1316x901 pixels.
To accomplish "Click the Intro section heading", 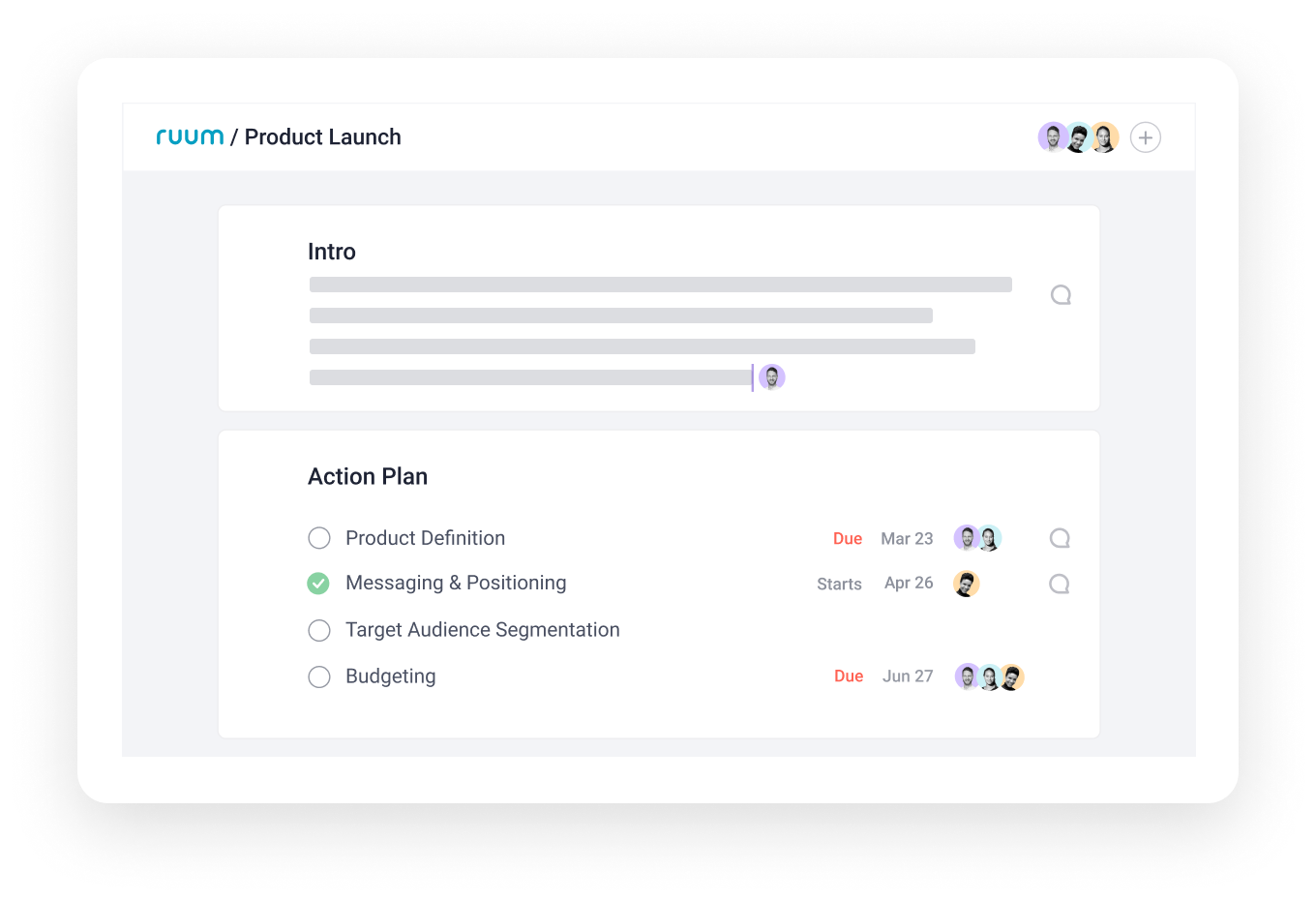I will 332,252.
